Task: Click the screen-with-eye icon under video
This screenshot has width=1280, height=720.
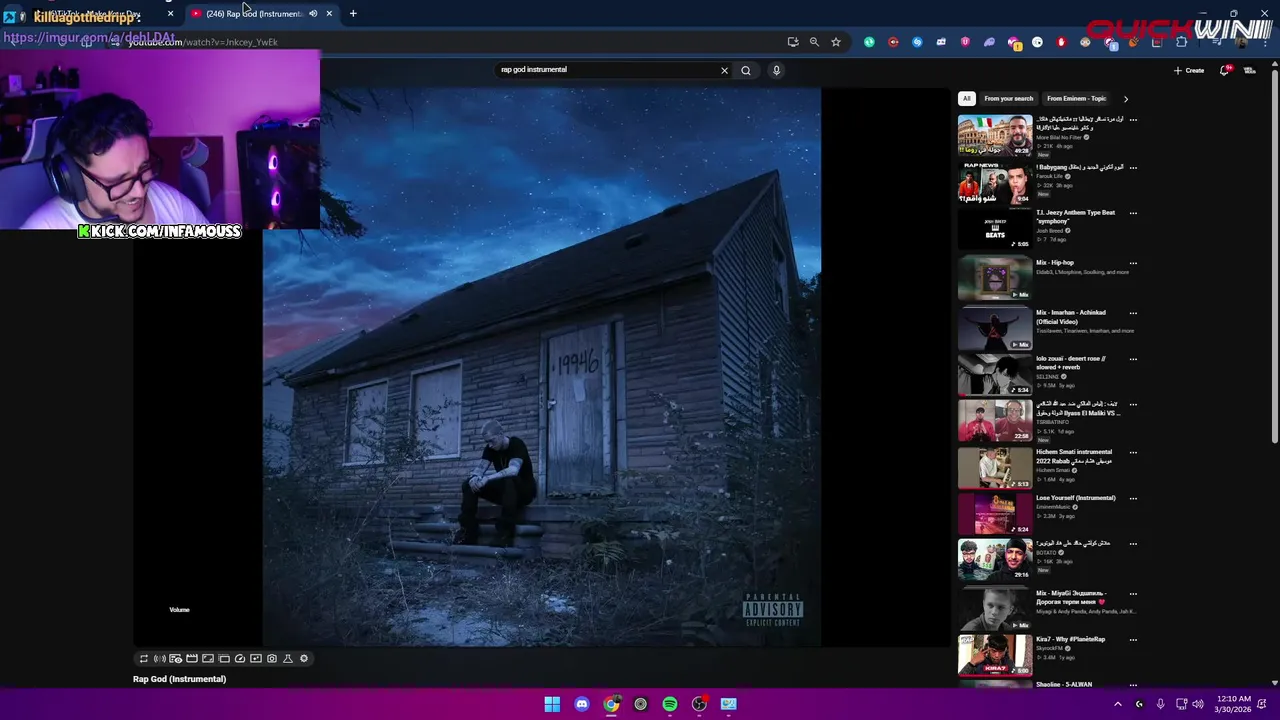Action: 176,658
